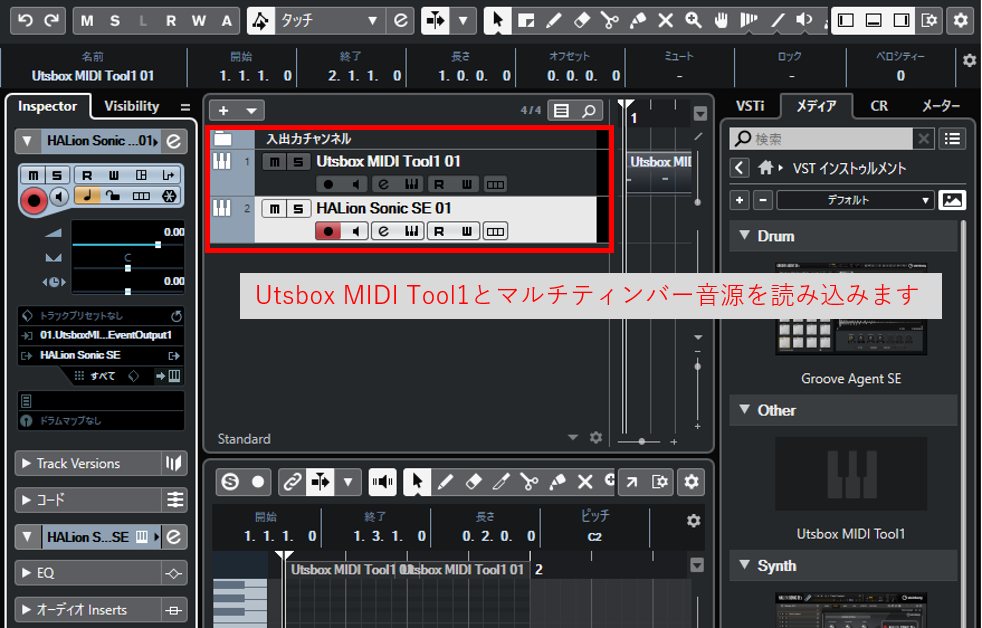Viewport: 982px width, 628px height.
Task: Collapse the Other instrument category
Action: [745, 409]
